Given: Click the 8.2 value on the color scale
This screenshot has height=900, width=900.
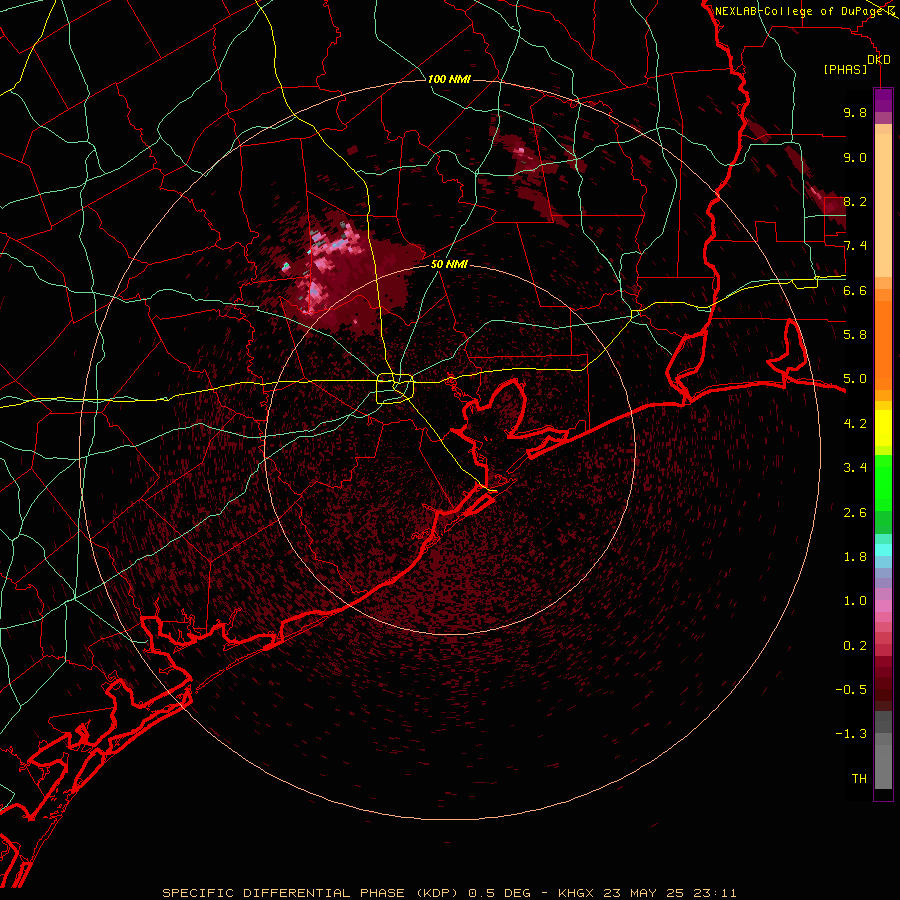Looking at the screenshot, I should (x=855, y=201).
